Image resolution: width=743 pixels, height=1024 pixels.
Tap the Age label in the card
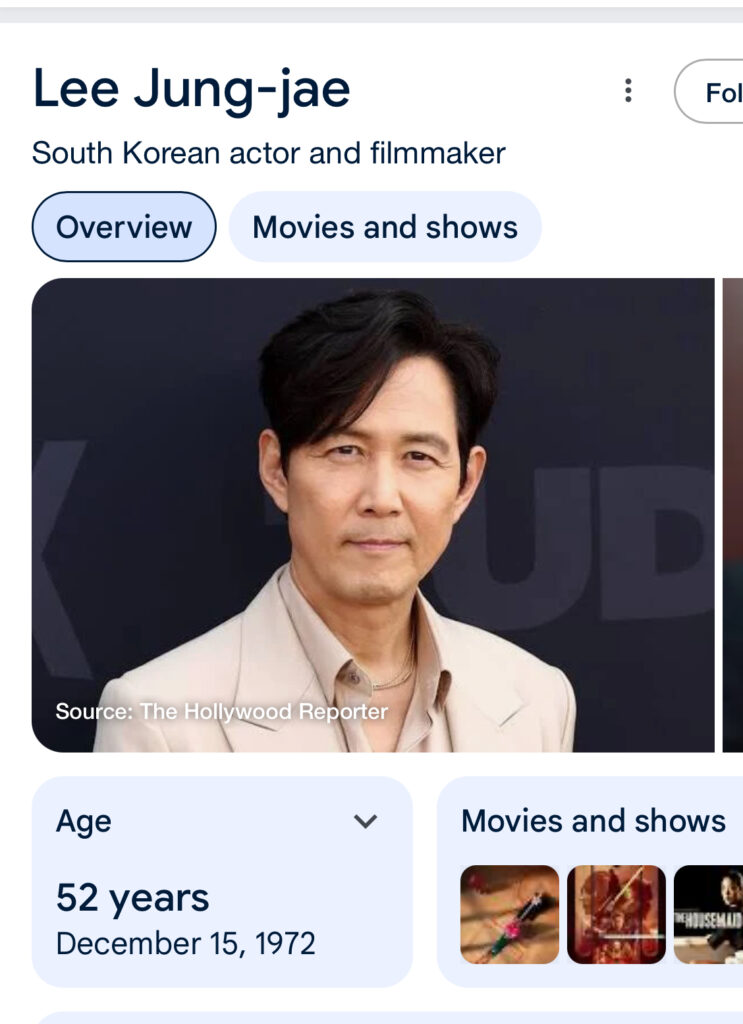[84, 822]
